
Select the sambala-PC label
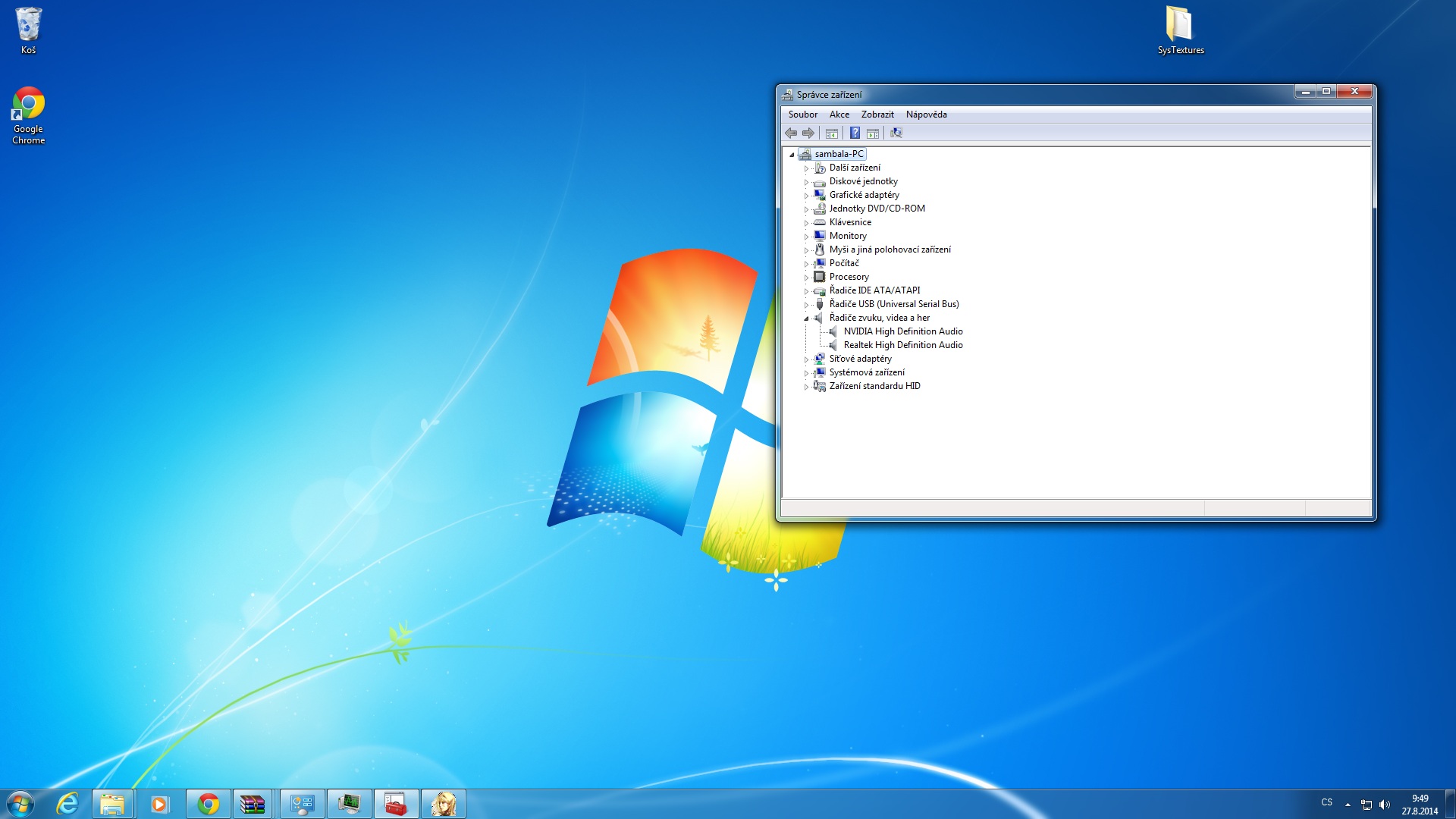[839, 154]
